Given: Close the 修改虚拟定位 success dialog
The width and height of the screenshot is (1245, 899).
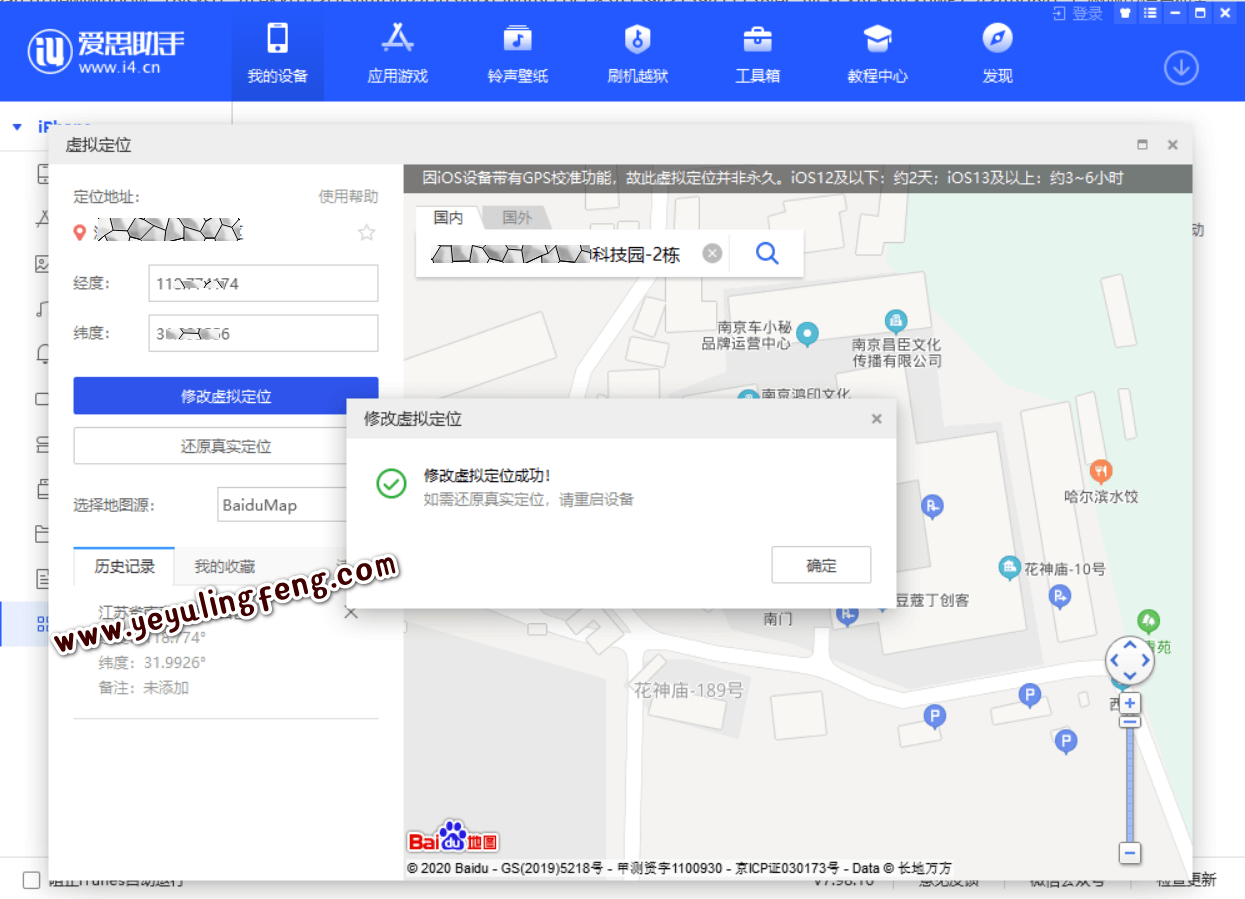Looking at the screenshot, I should tap(877, 419).
